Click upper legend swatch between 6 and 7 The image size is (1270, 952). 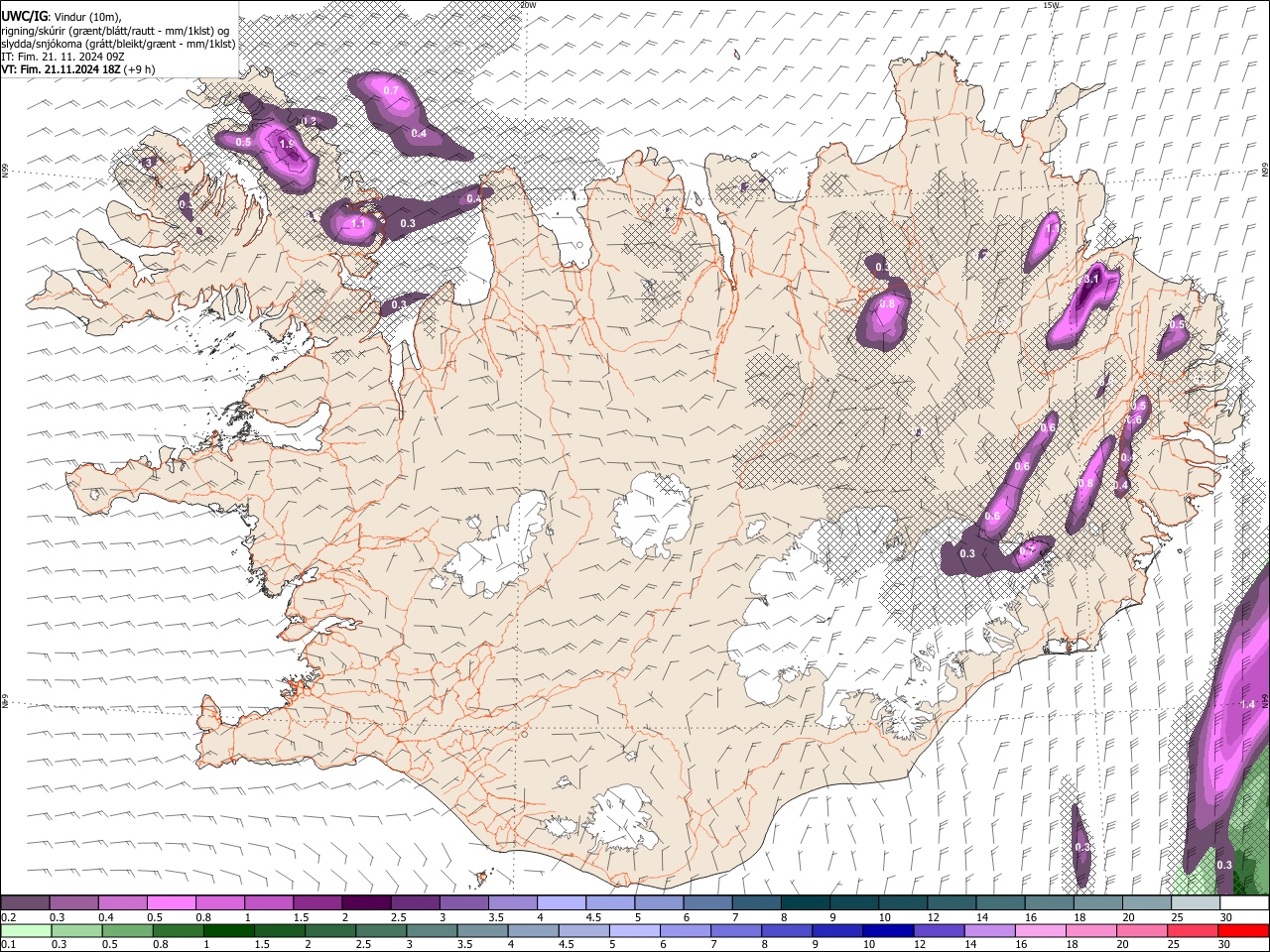click(707, 903)
